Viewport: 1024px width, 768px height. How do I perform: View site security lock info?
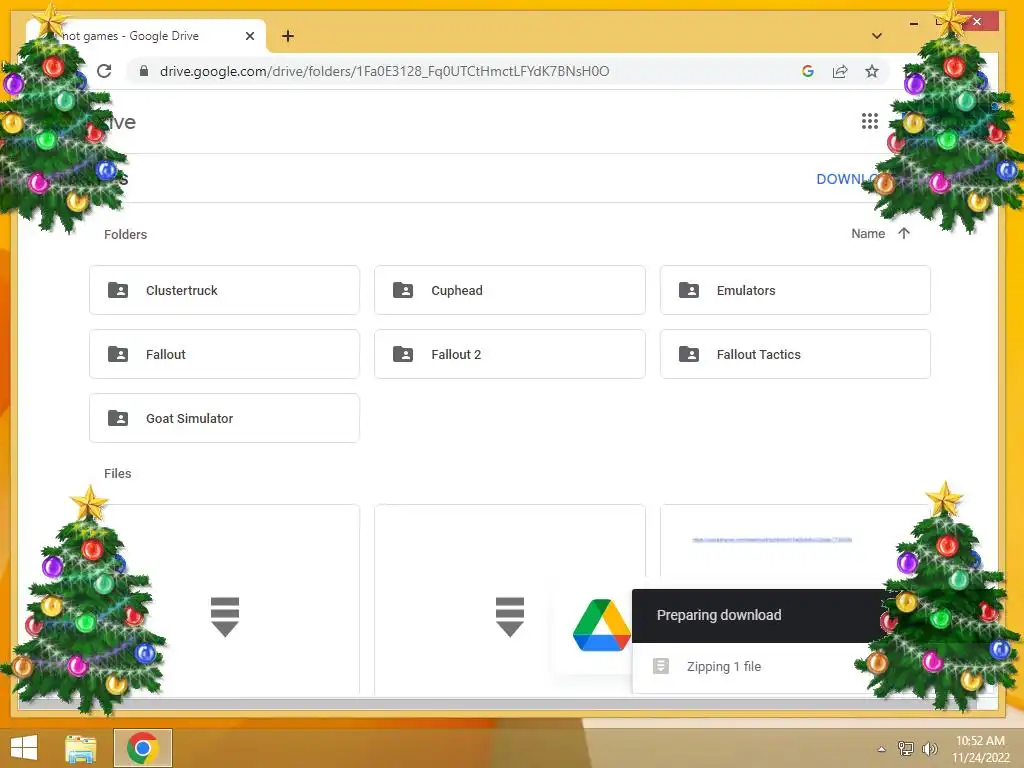[144, 71]
